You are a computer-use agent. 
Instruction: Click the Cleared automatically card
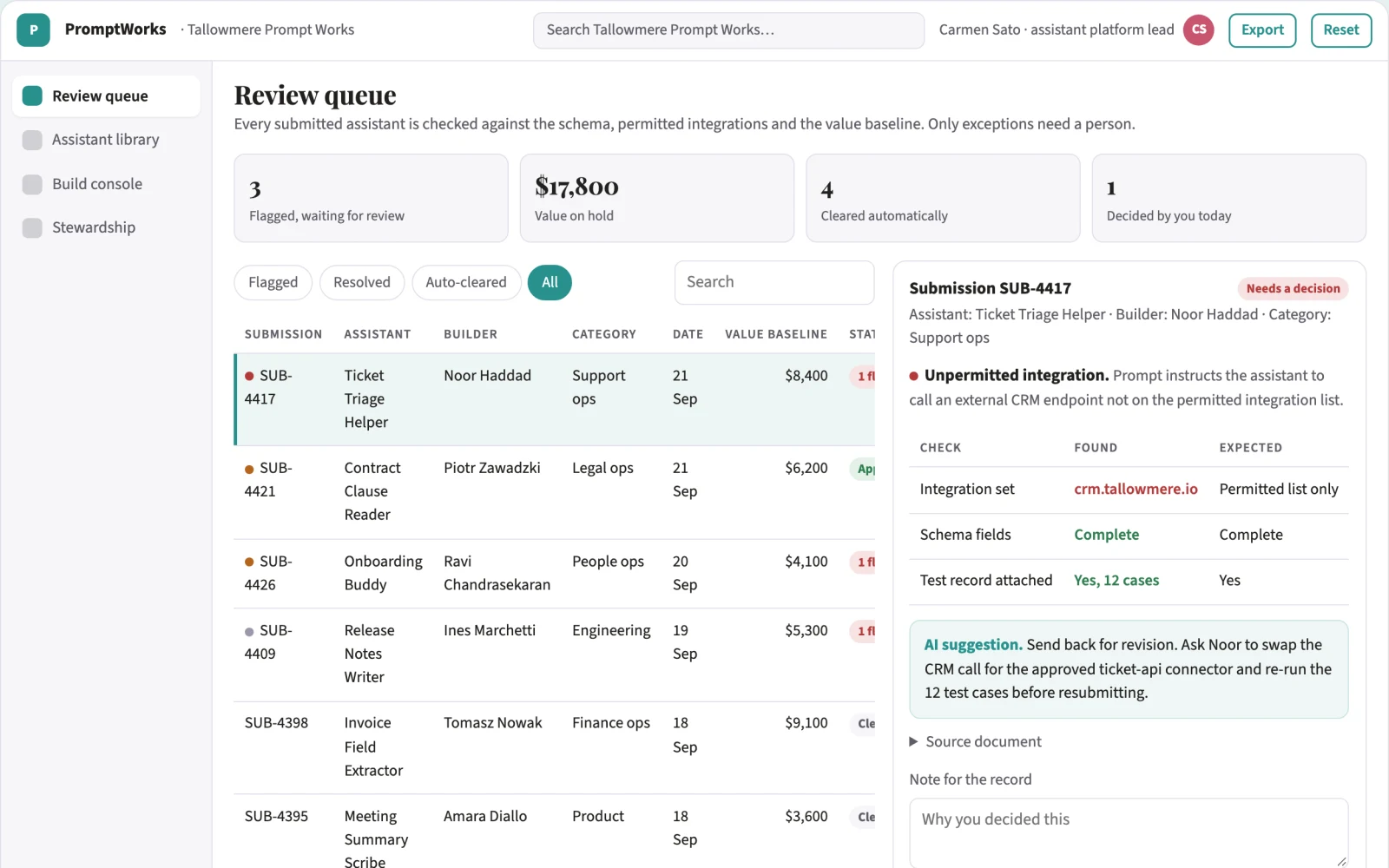(943, 198)
